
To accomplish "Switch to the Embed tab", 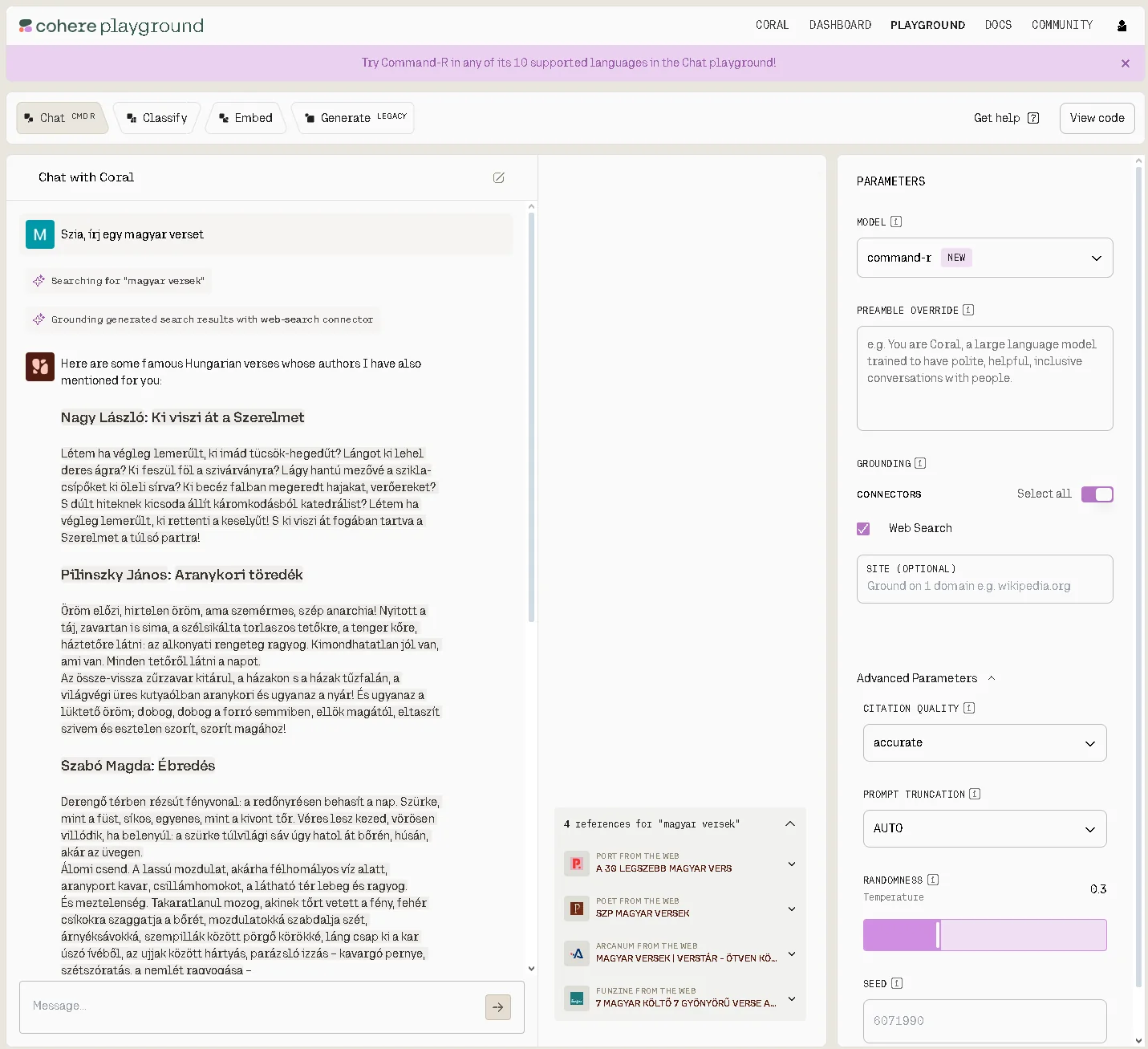I will pos(245,118).
